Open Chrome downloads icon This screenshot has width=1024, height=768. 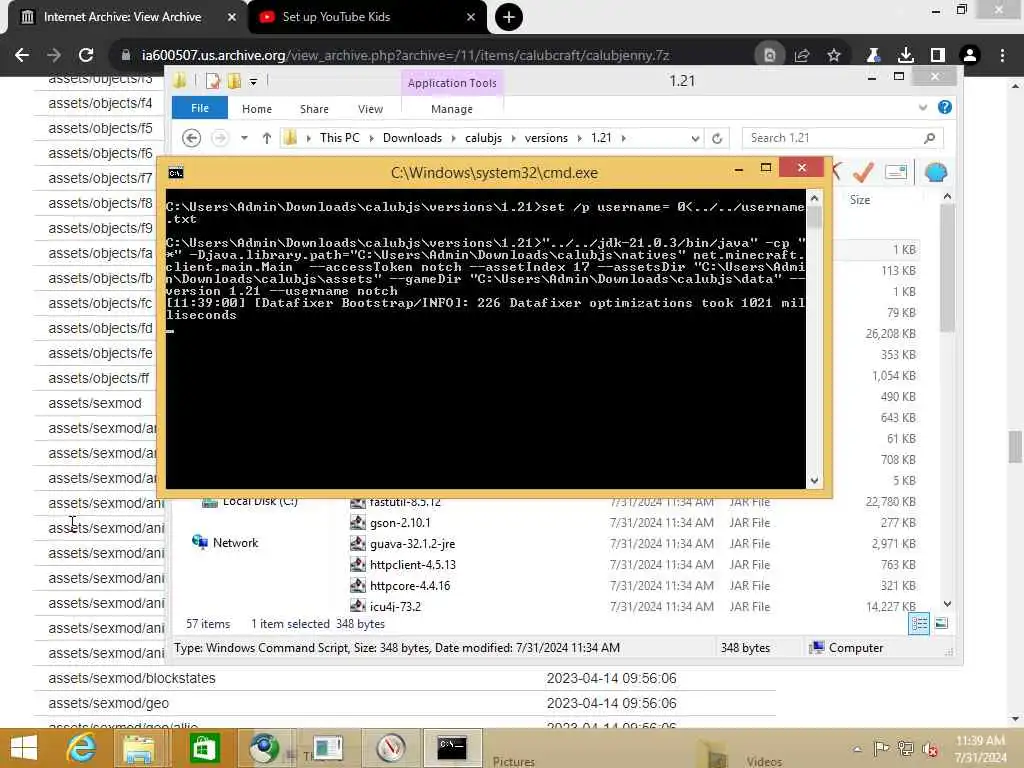click(x=905, y=56)
